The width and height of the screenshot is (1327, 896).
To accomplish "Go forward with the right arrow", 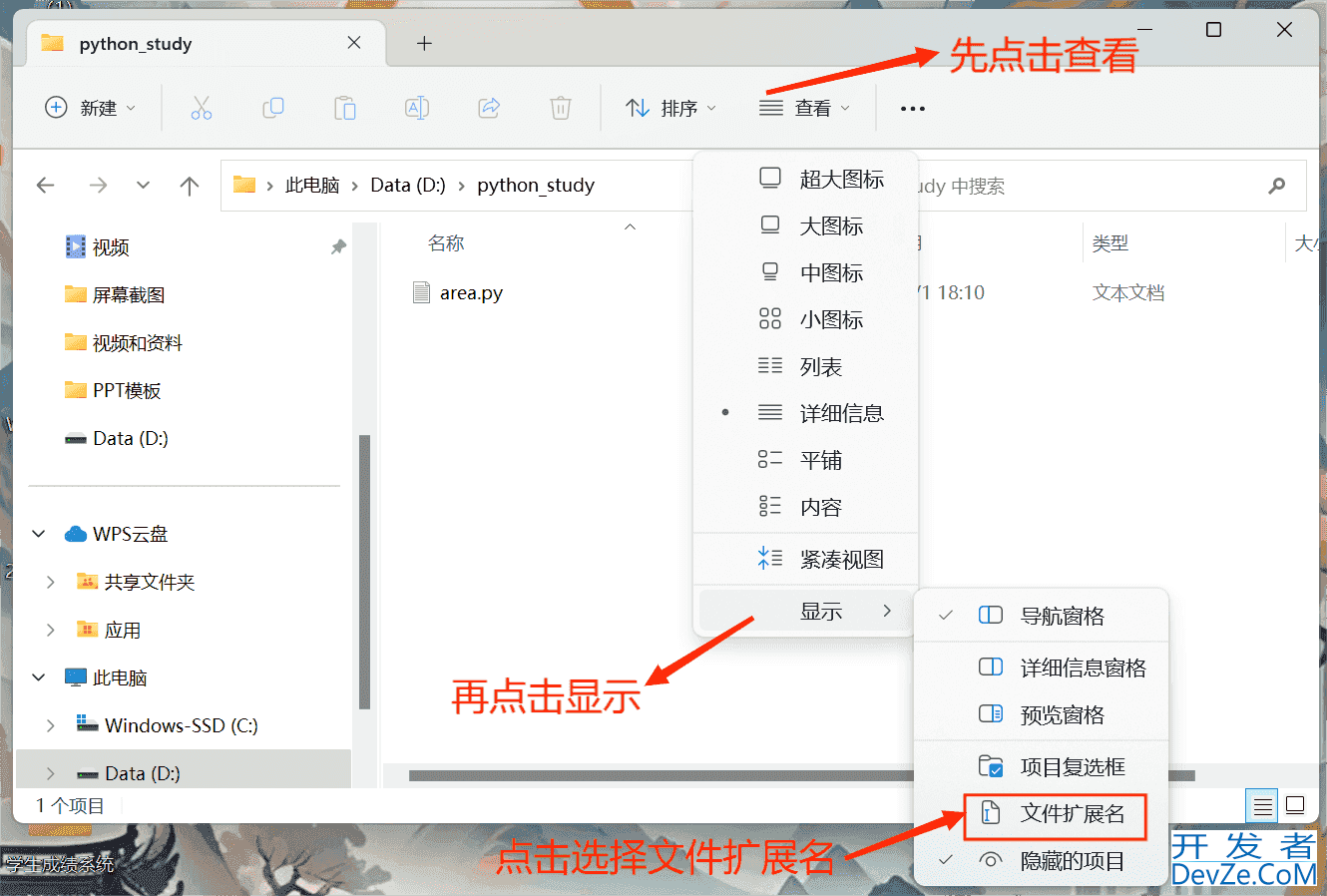I will tap(98, 185).
